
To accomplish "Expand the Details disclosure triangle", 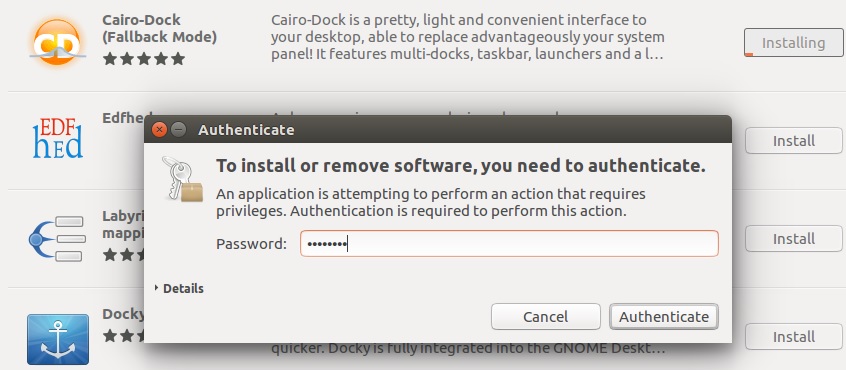I will (x=156, y=288).
